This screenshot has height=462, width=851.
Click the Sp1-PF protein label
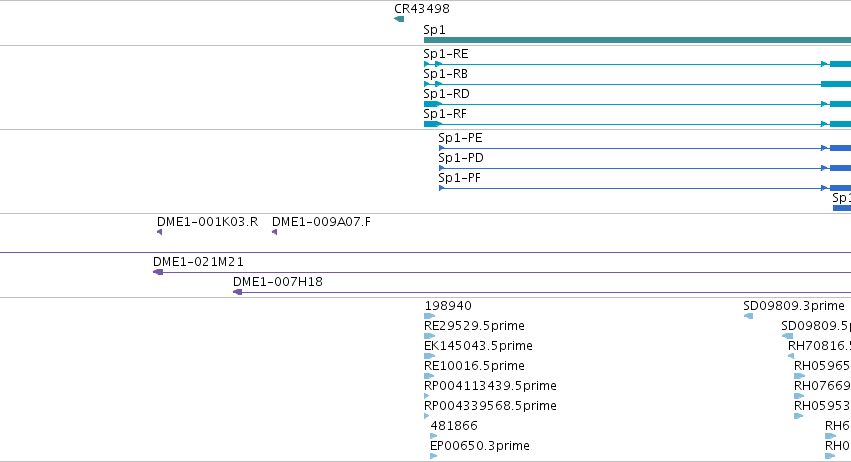click(x=460, y=178)
